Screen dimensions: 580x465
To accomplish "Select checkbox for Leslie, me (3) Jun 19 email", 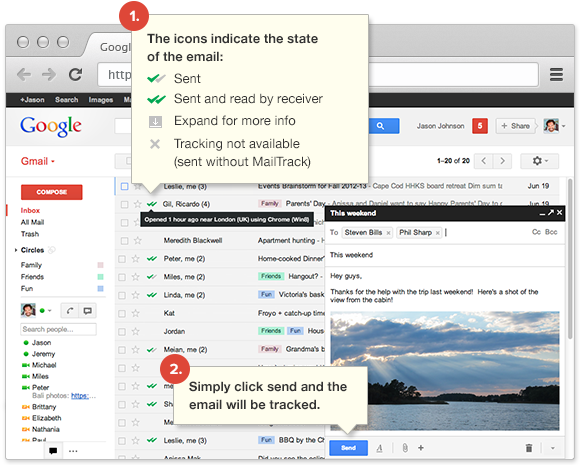I will pos(125,186).
